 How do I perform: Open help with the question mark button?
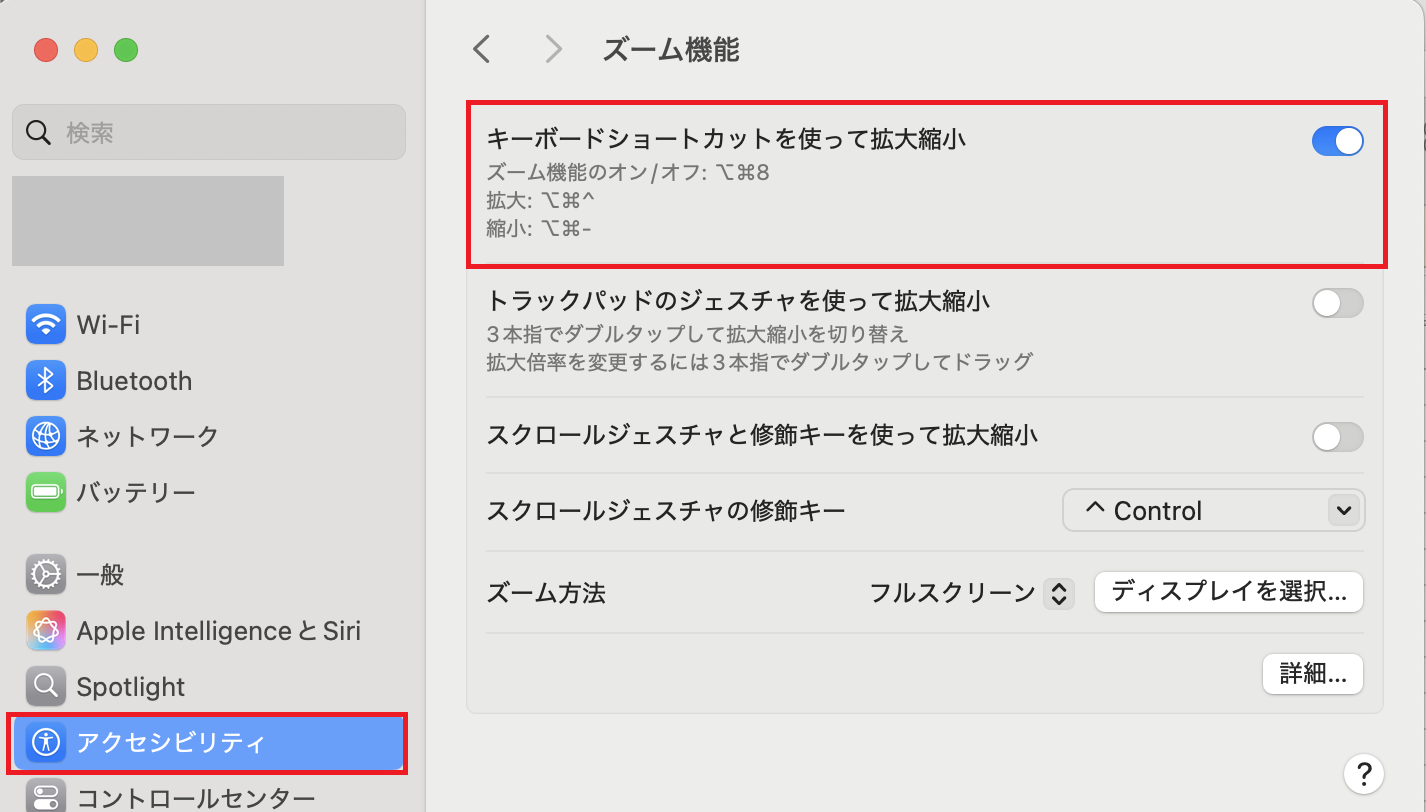pos(1364,772)
